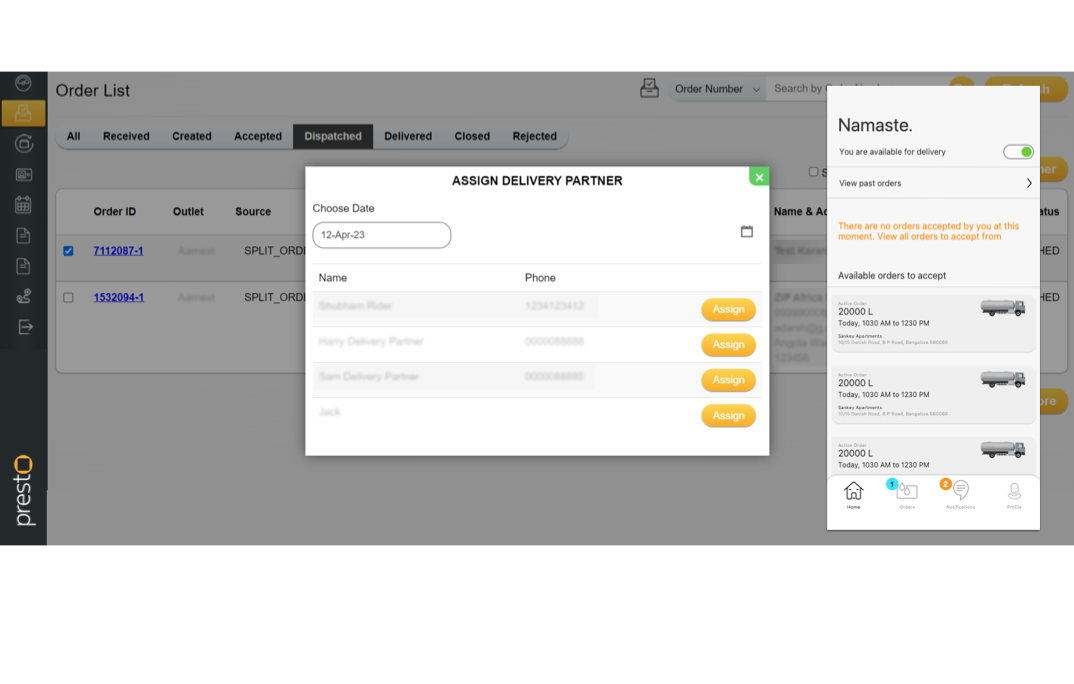Open the calendar icon in left sidebar
Screen dimensions: 1074x684
[x=23, y=205]
